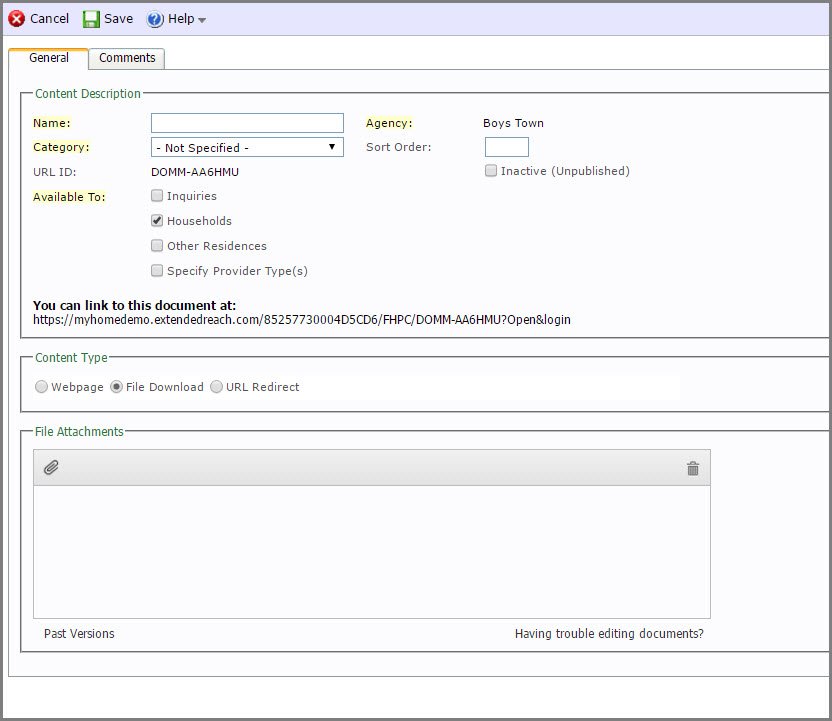Enable Specify Provider Type(s) checkbox
This screenshot has height=721, width=832.
tap(157, 271)
